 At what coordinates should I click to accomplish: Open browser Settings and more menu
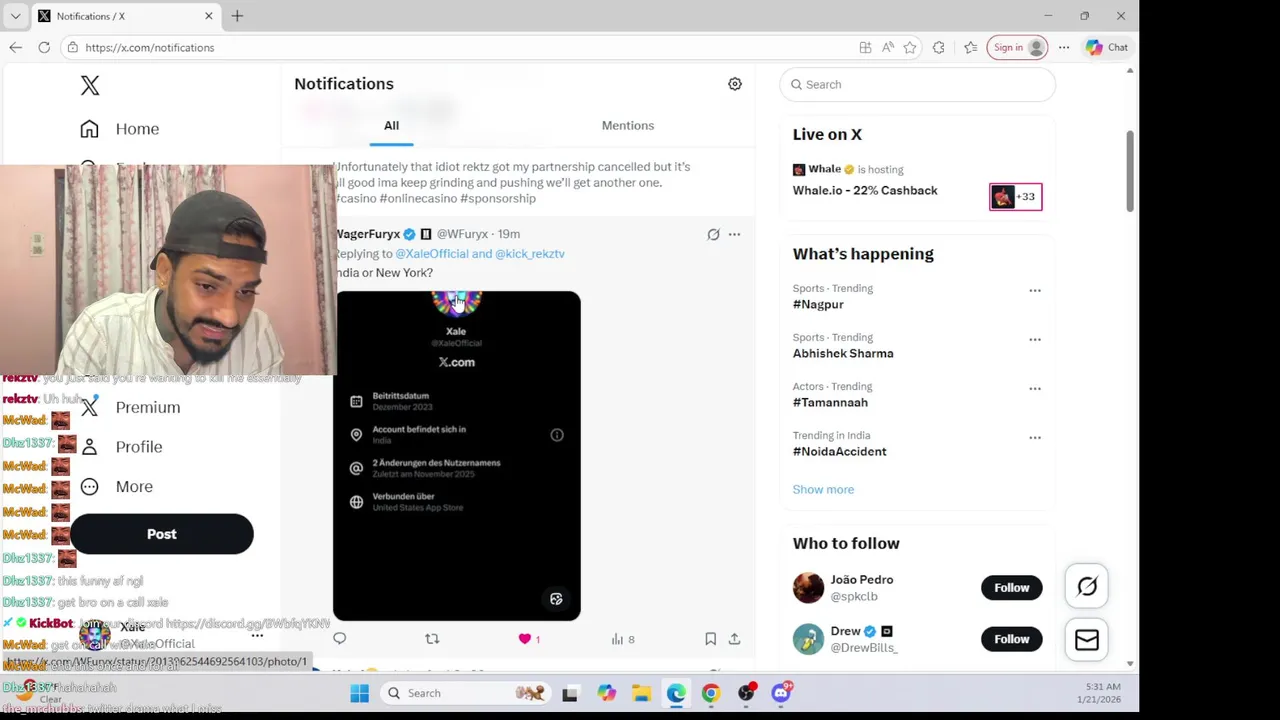pyautogui.click(x=1064, y=48)
